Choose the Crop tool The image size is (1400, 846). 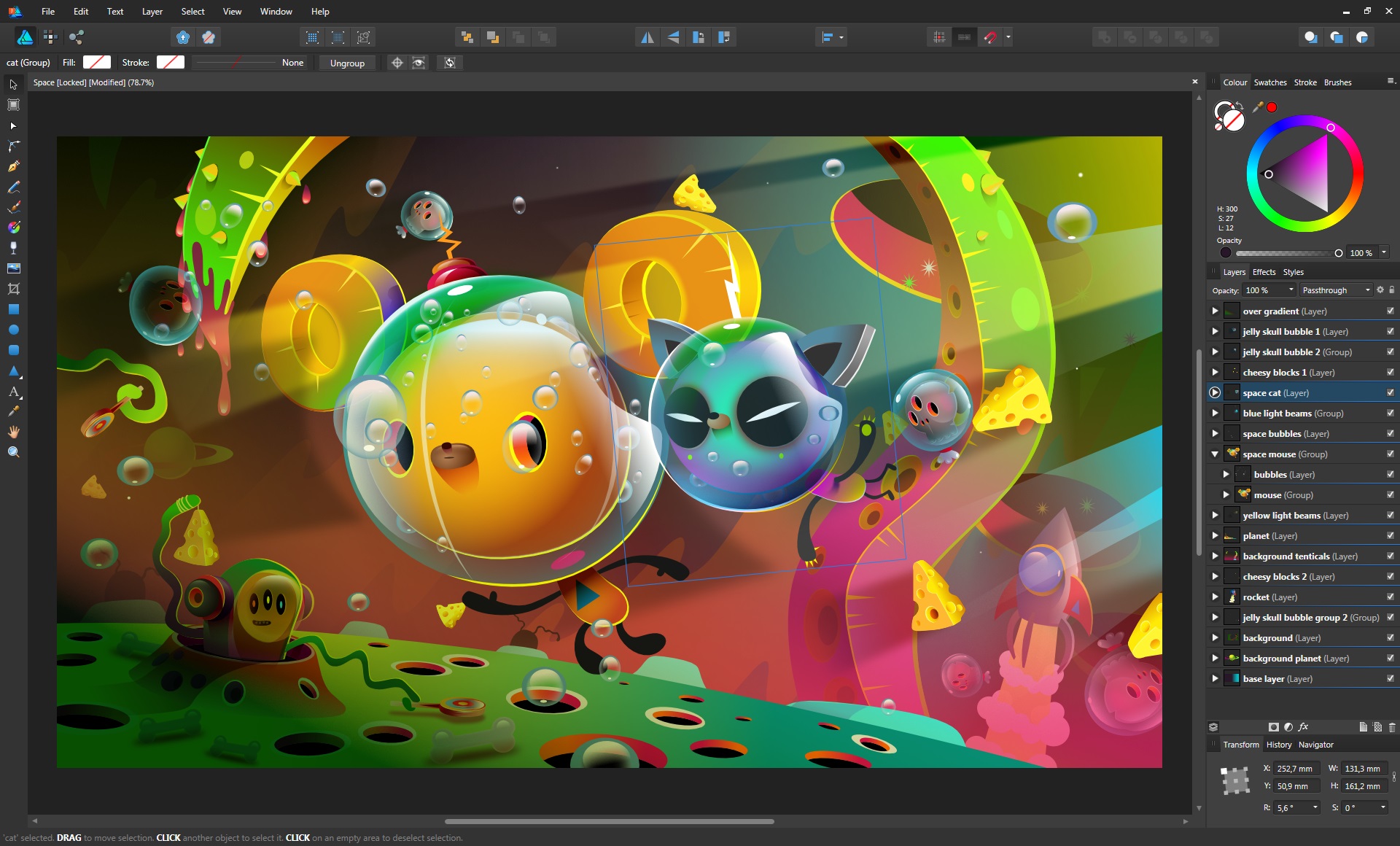(x=13, y=289)
